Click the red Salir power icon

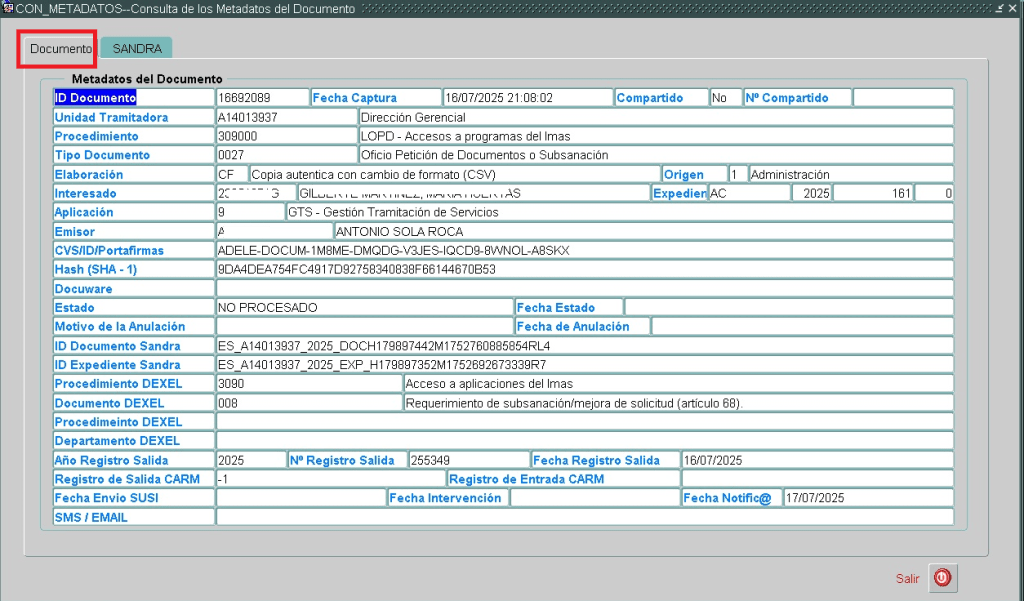pyautogui.click(x=943, y=578)
